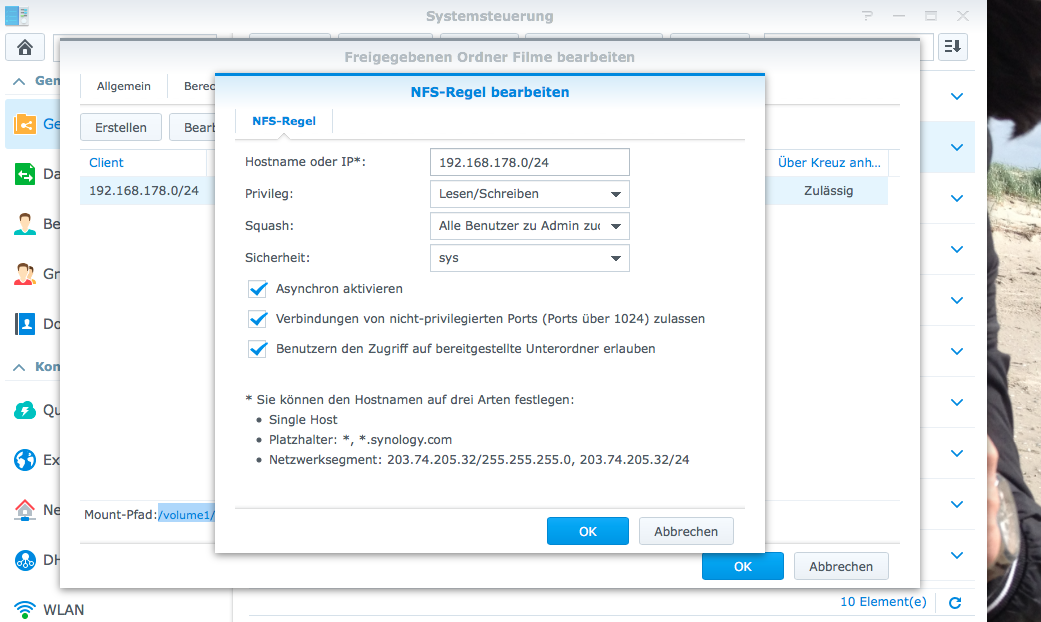
Task: Open the user icon in sidebar
Action: click(25, 224)
